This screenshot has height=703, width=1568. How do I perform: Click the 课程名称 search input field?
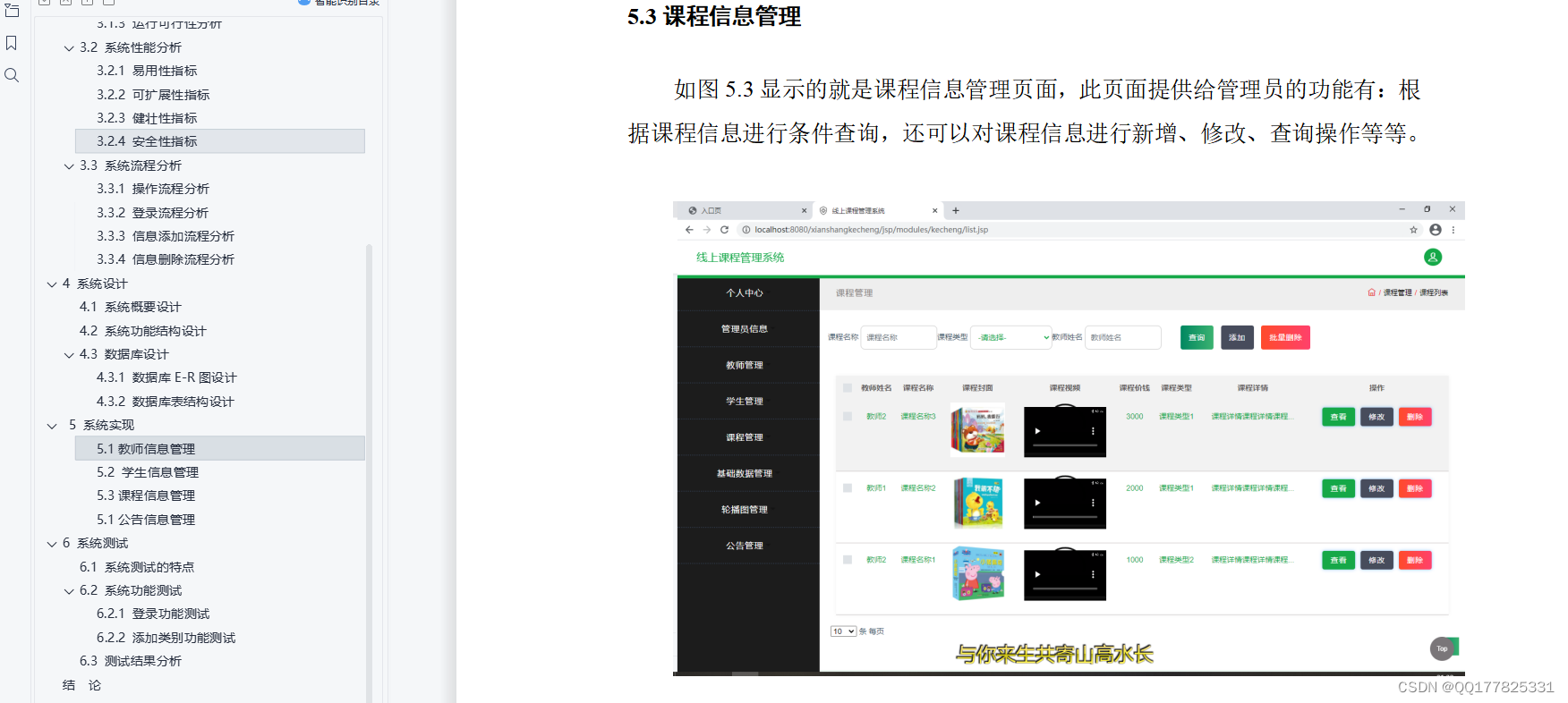(898, 337)
